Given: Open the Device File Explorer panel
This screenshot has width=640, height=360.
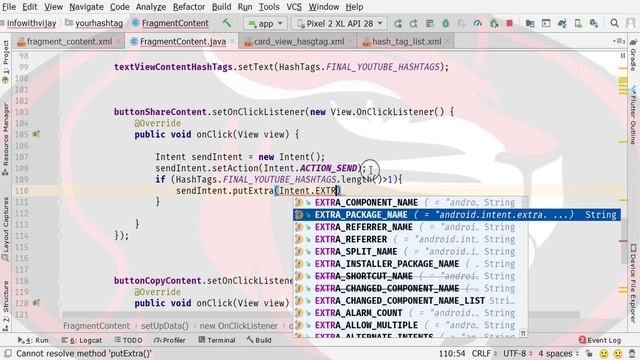Looking at the screenshot, I should [x=633, y=284].
